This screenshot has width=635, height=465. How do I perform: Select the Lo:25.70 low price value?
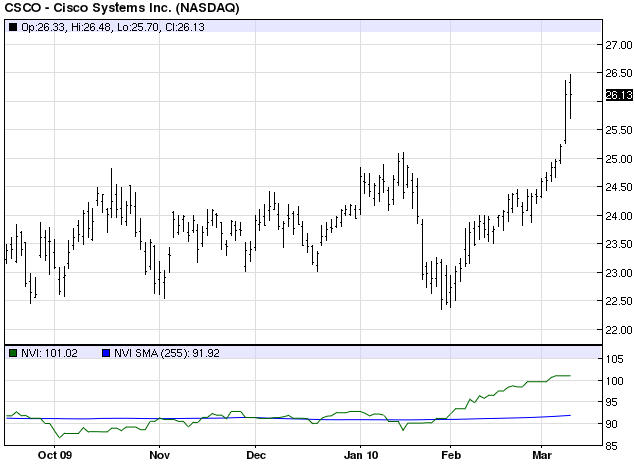pyautogui.click(x=139, y=27)
